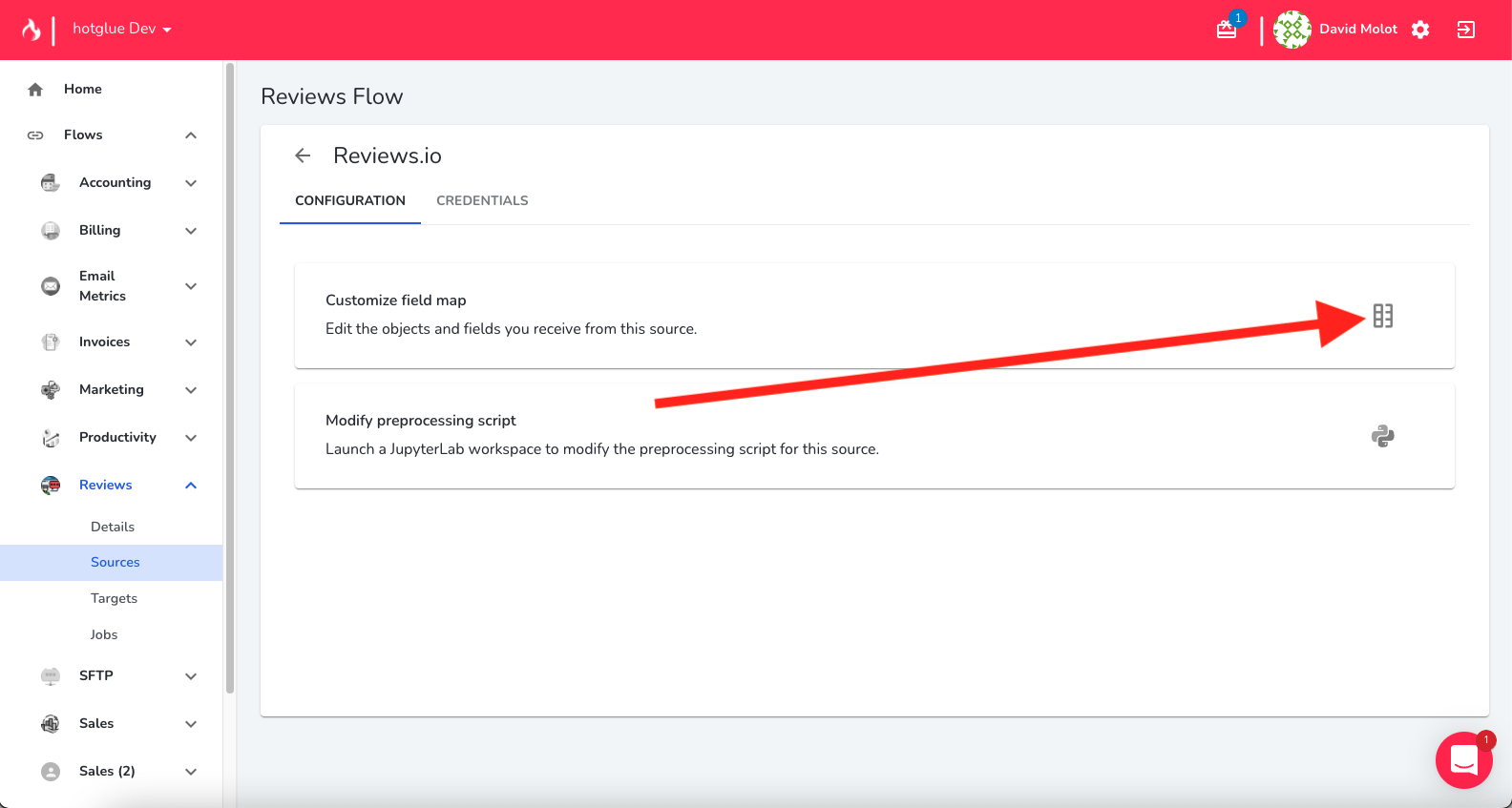Click the David Molot username
This screenshot has height=808, width=1512.
click(x=1357, y=30)
